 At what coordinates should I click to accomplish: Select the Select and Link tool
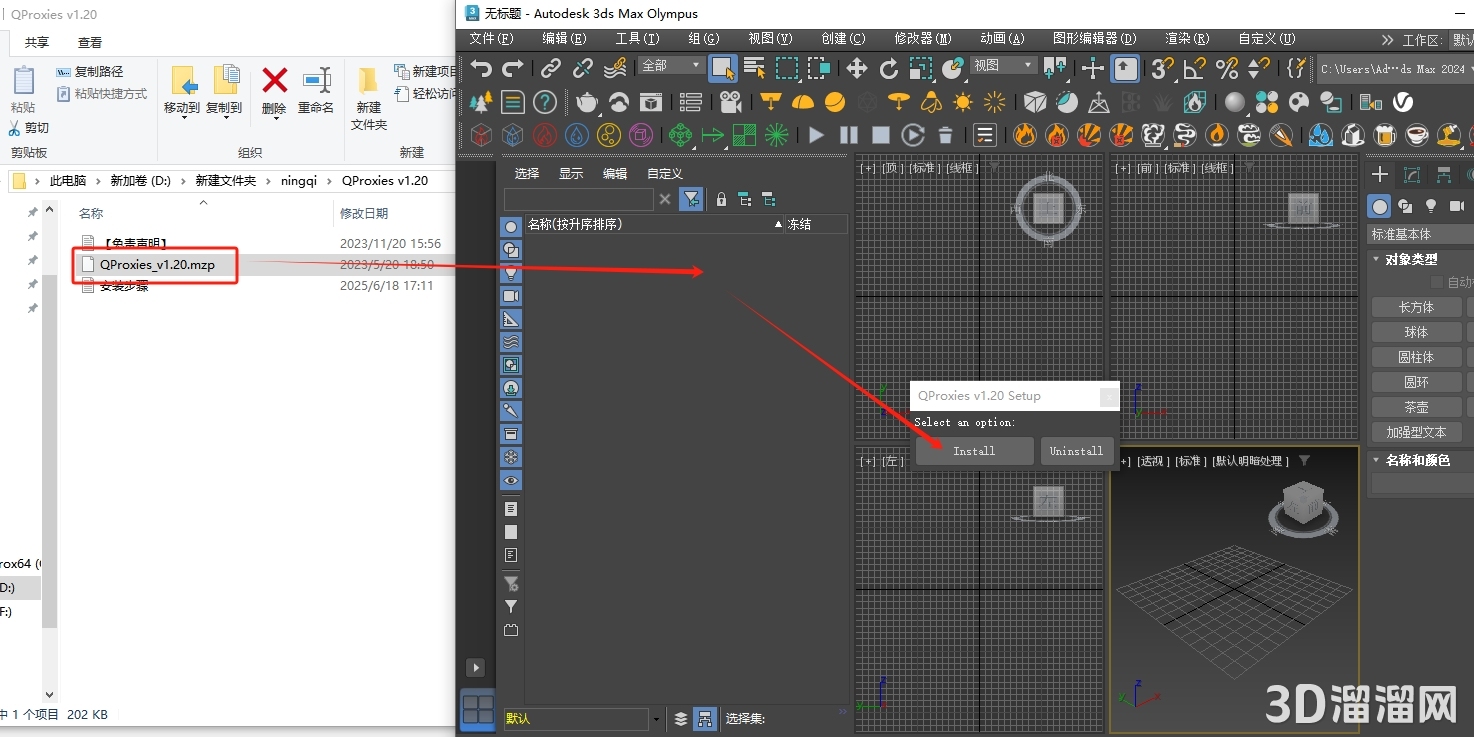pyautogui.click(x=551, y=68)
